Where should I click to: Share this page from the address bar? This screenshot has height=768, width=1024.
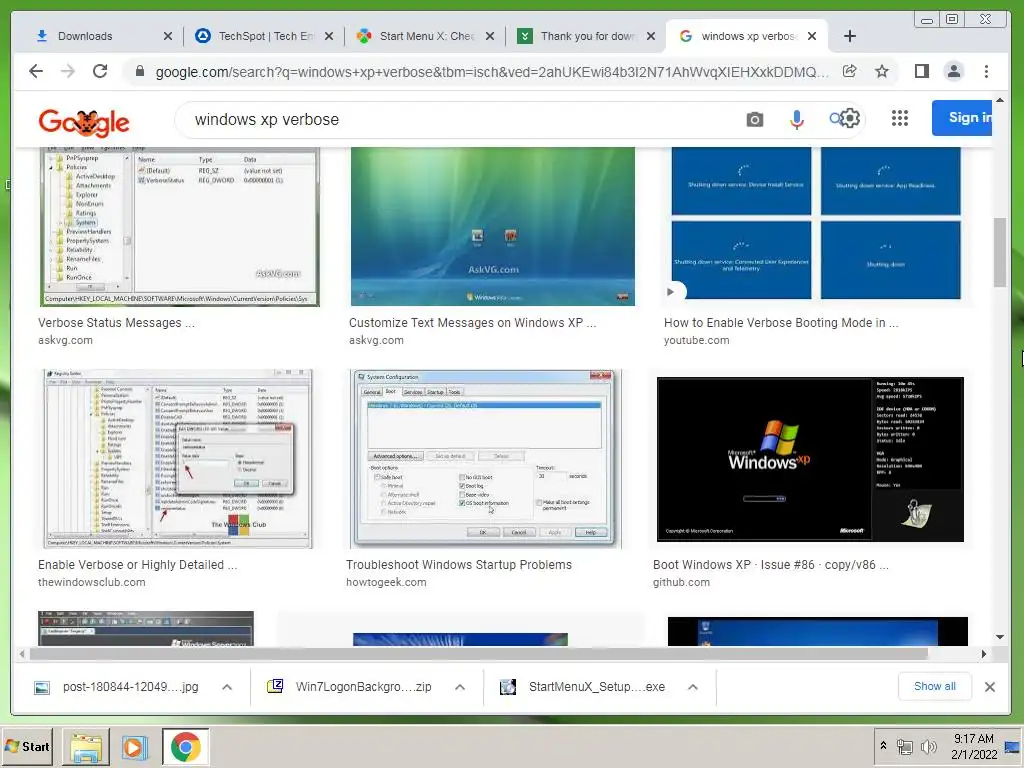850,71
